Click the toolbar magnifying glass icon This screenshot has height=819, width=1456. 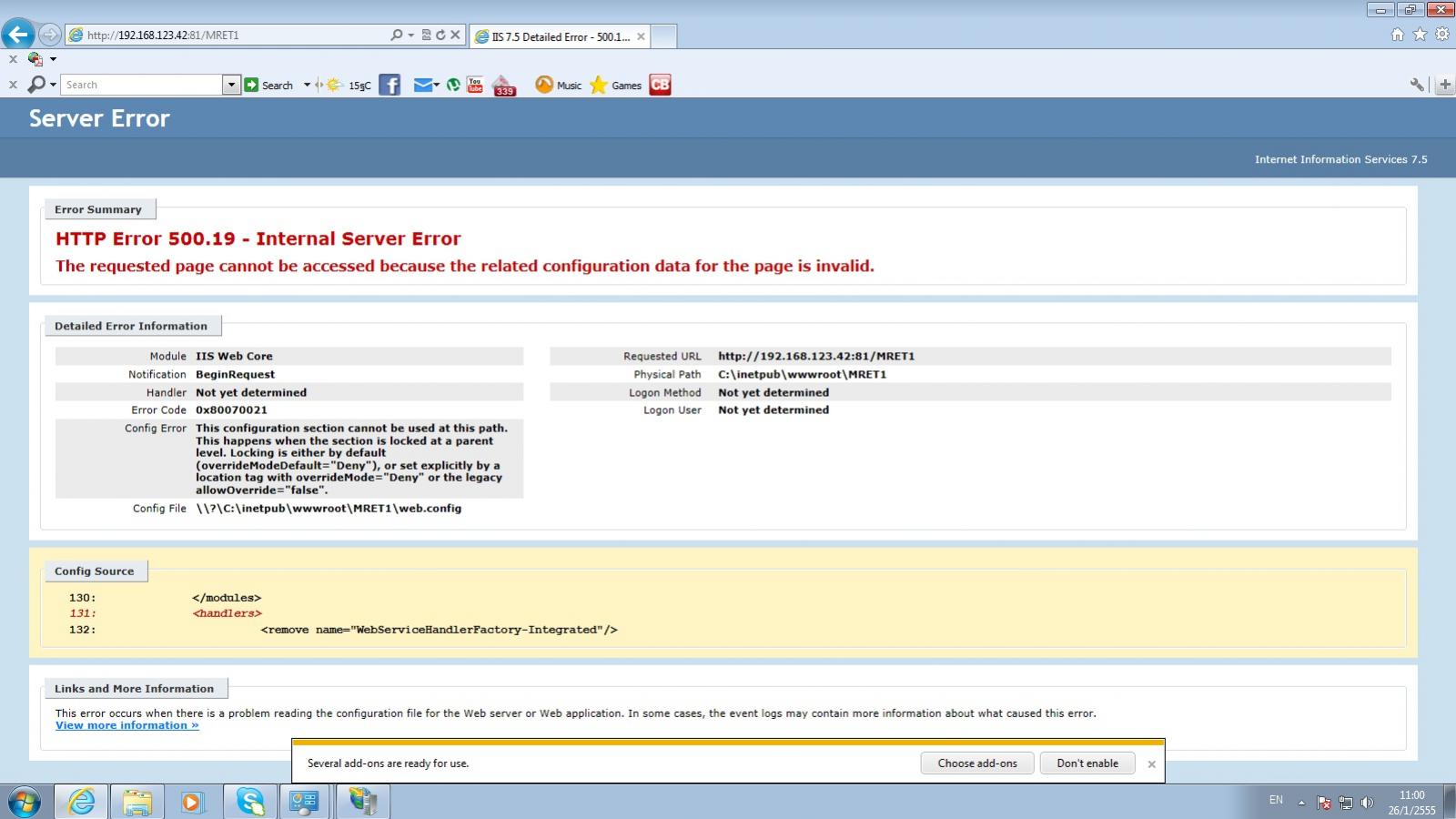click(36, 85)
